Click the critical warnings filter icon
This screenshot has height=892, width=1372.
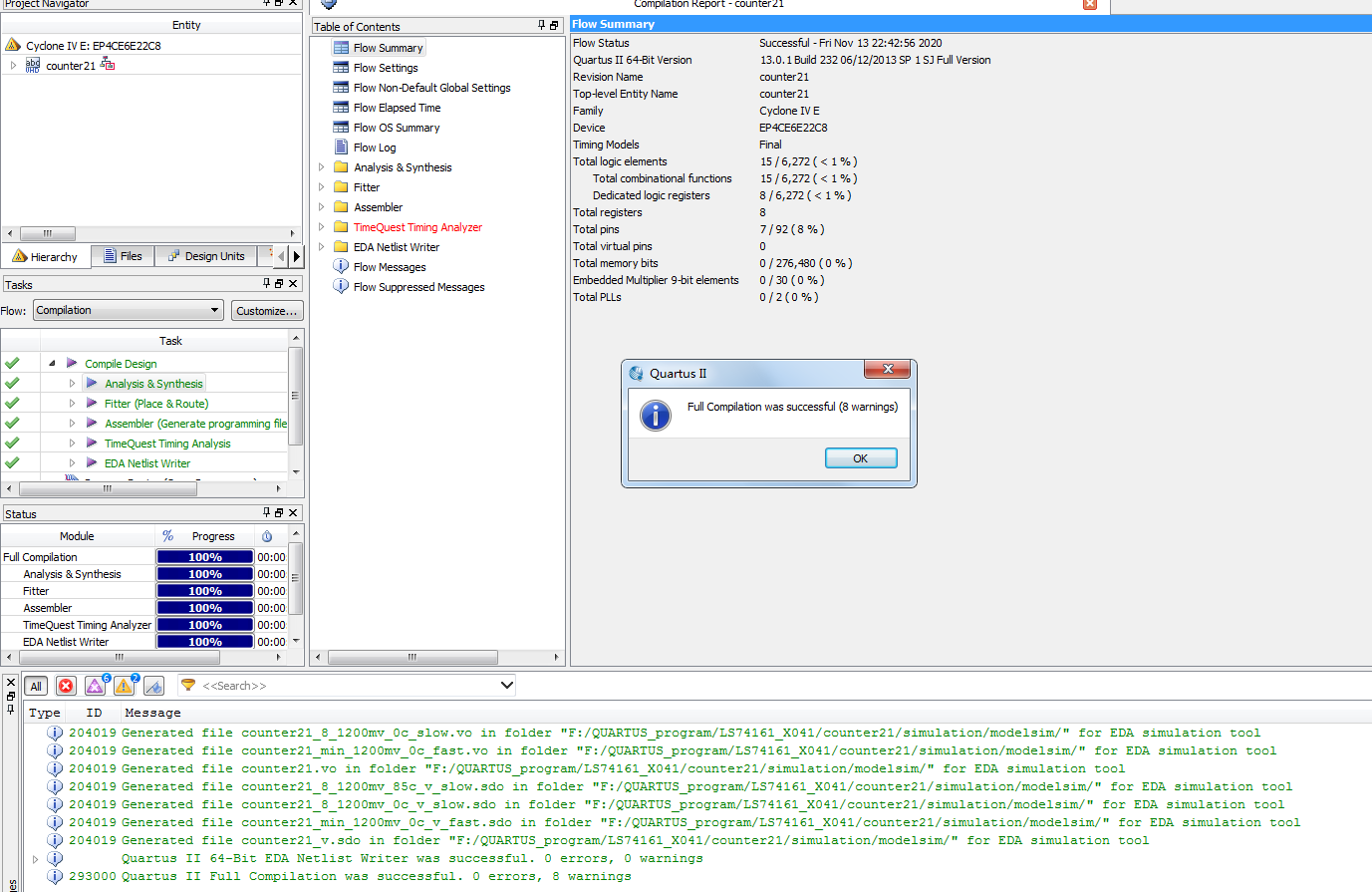(95, 686)
